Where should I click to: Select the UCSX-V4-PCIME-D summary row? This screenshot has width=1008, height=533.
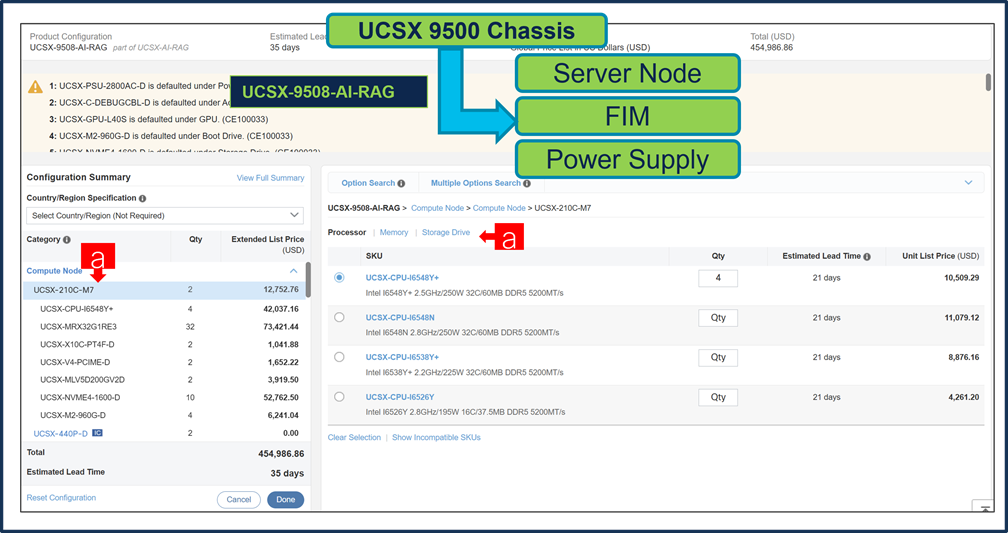click(165, 362)
